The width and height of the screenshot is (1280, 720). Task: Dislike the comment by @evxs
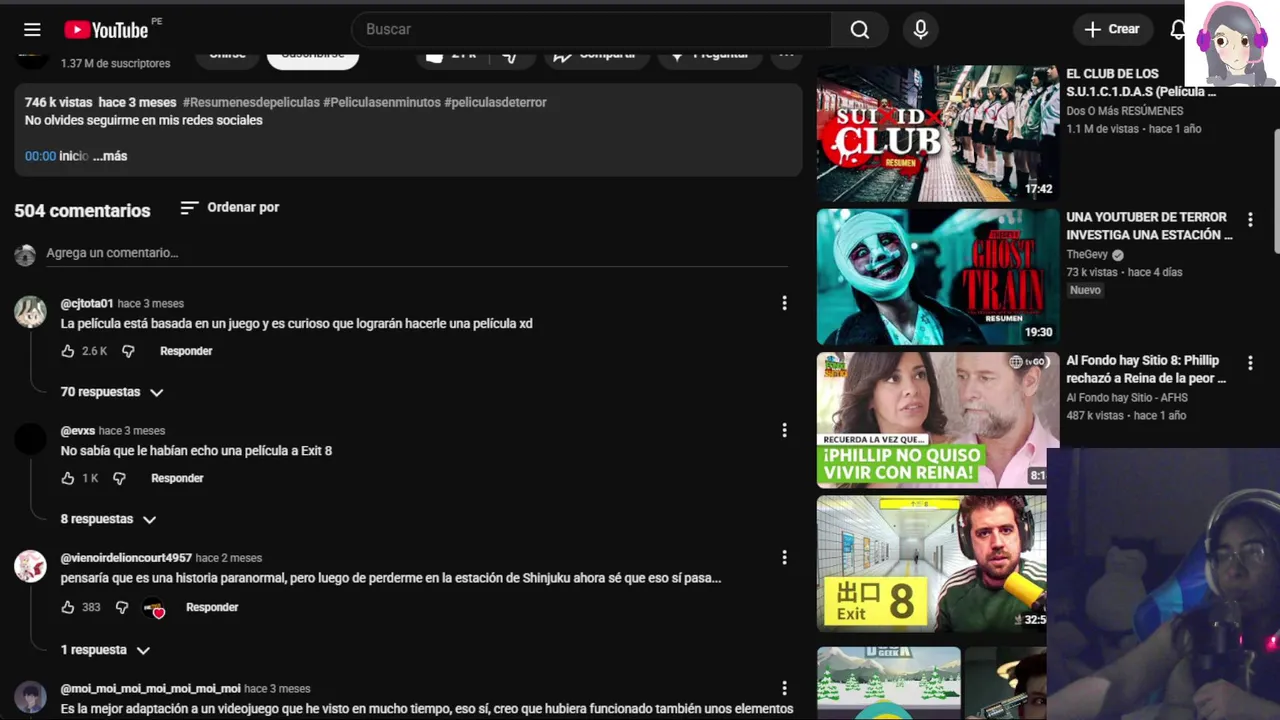tap(119, 478)
